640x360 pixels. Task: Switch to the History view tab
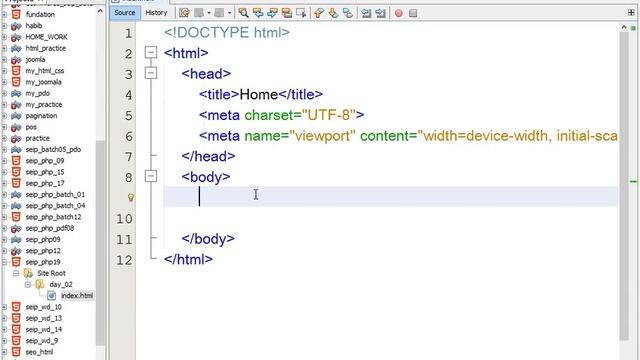[x=156, y=13]
